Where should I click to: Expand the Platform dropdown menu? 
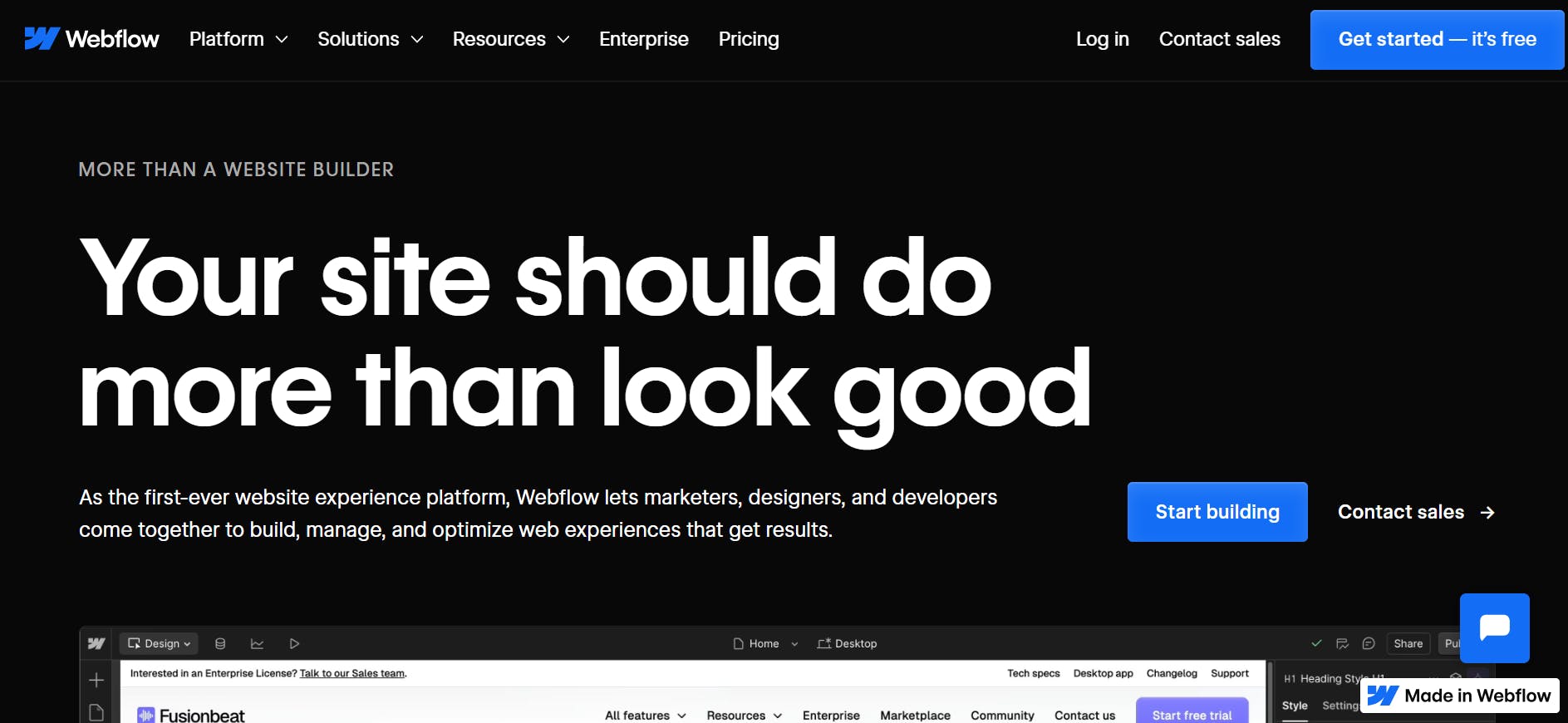pyautogui.click(x=238, y=39)
